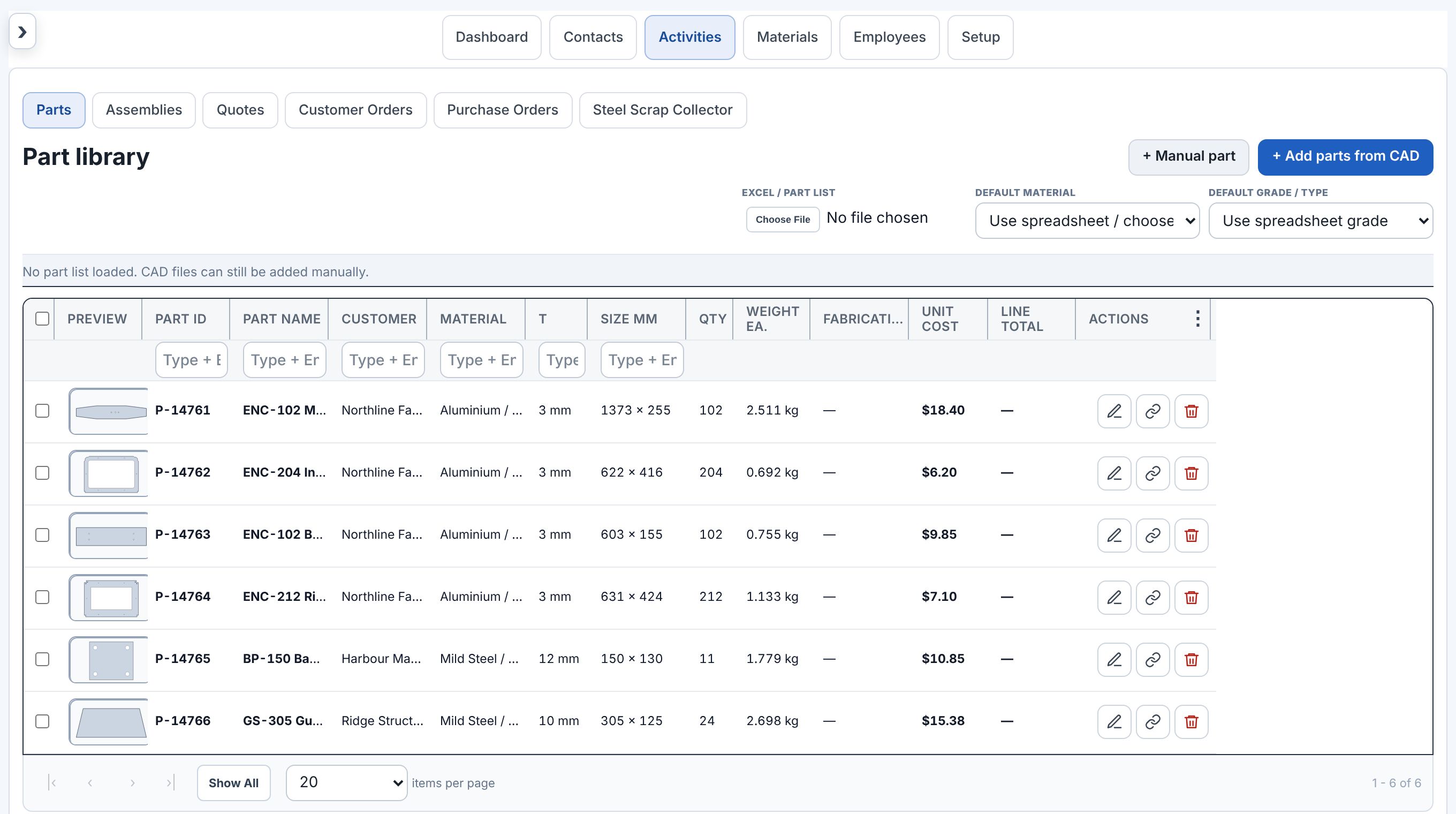The width and height of the screenshot is (1456, 814).
Task: Edit part P-14762 using pencil icon
Action: pyautogui.click(x=1114, y=473)
